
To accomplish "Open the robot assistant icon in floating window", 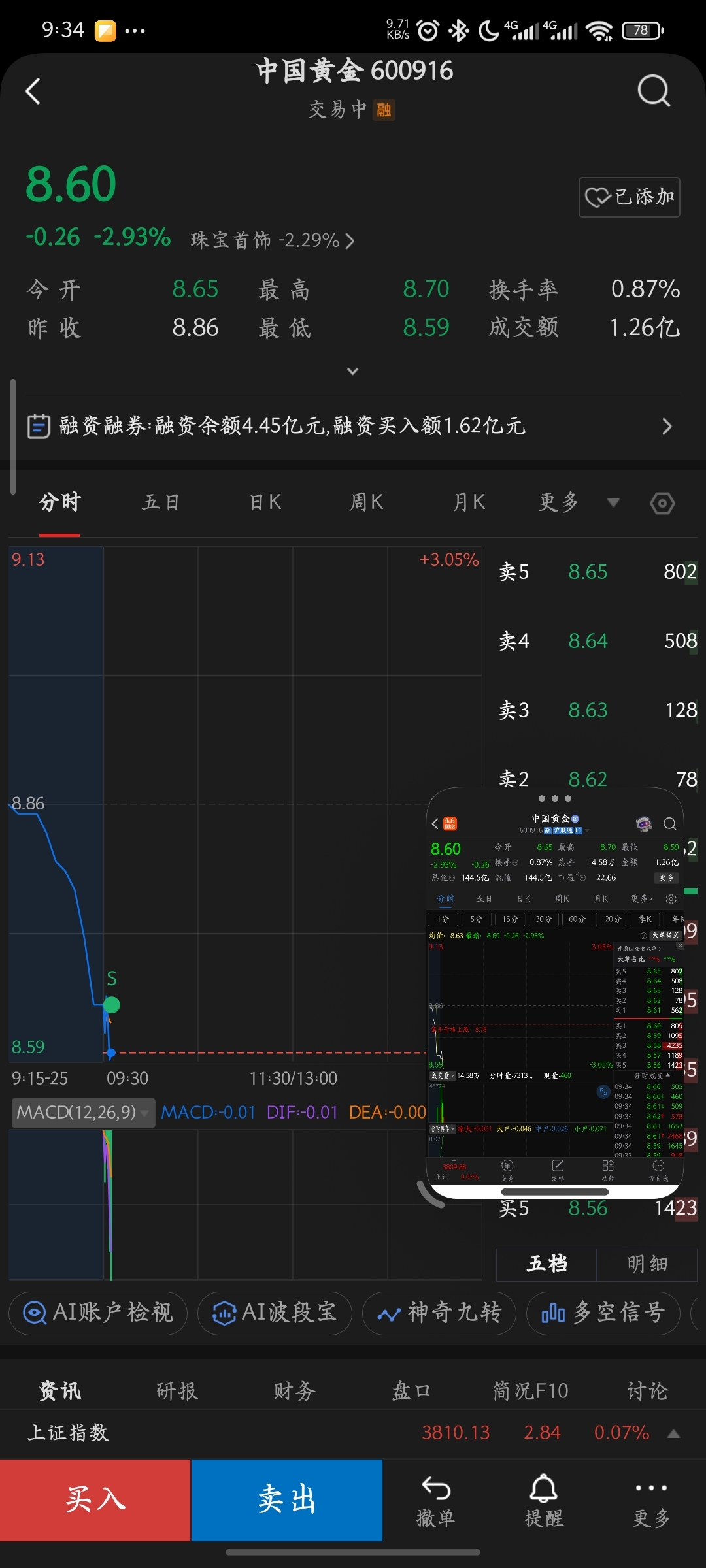I will [x=644, y=824].
